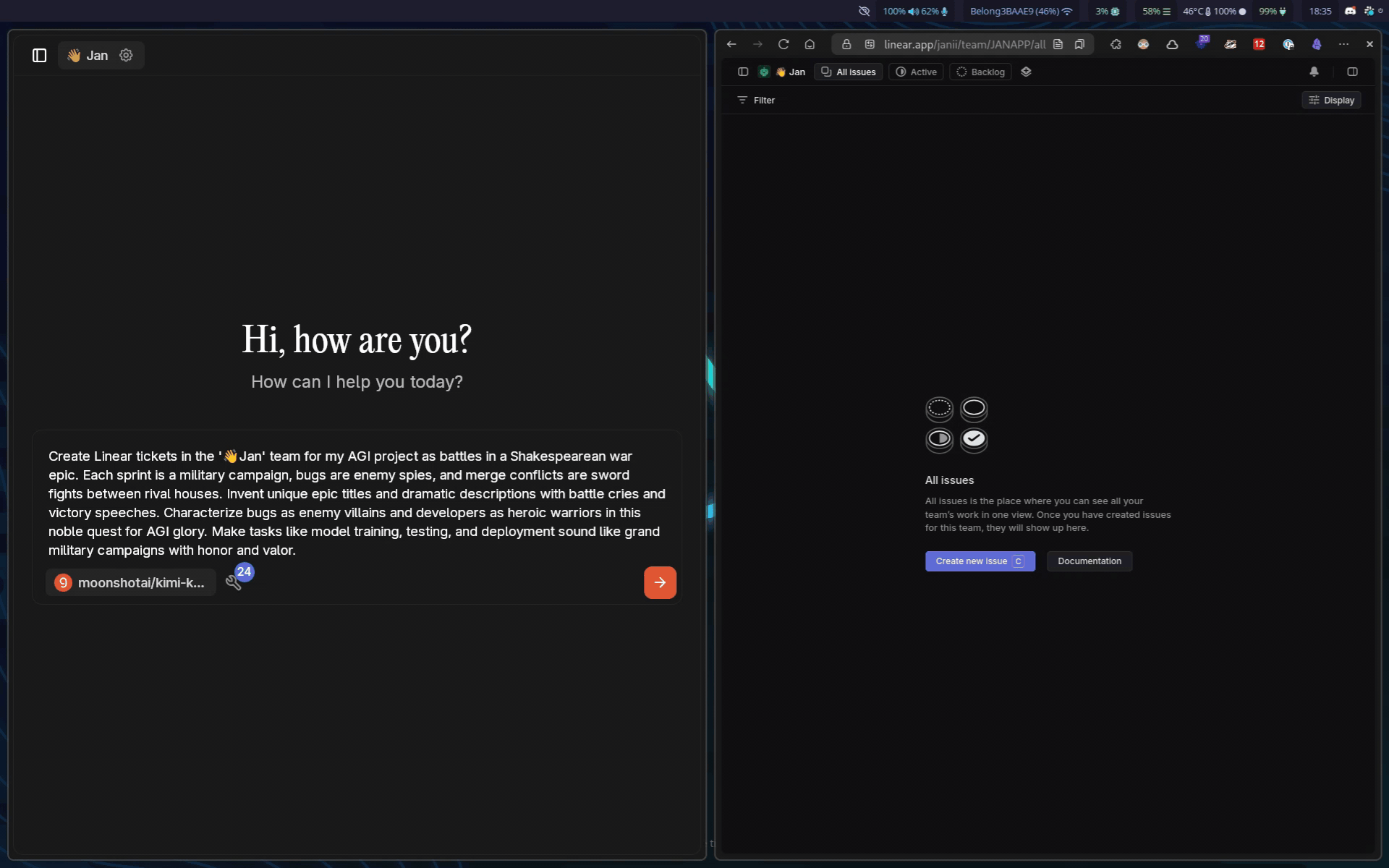The width and height of the screenshot is (1389, 868).
Task: Click the Discord icon in system tray
Action: 1350,11
